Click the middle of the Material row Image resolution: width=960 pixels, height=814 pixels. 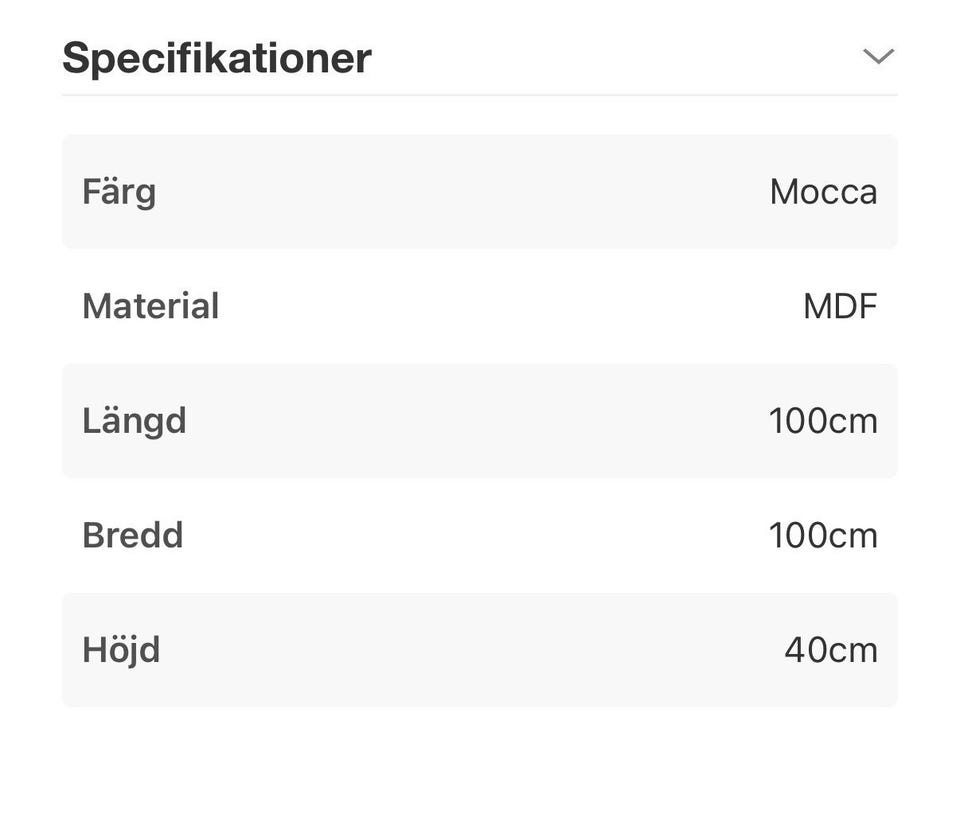click(480, 306)
